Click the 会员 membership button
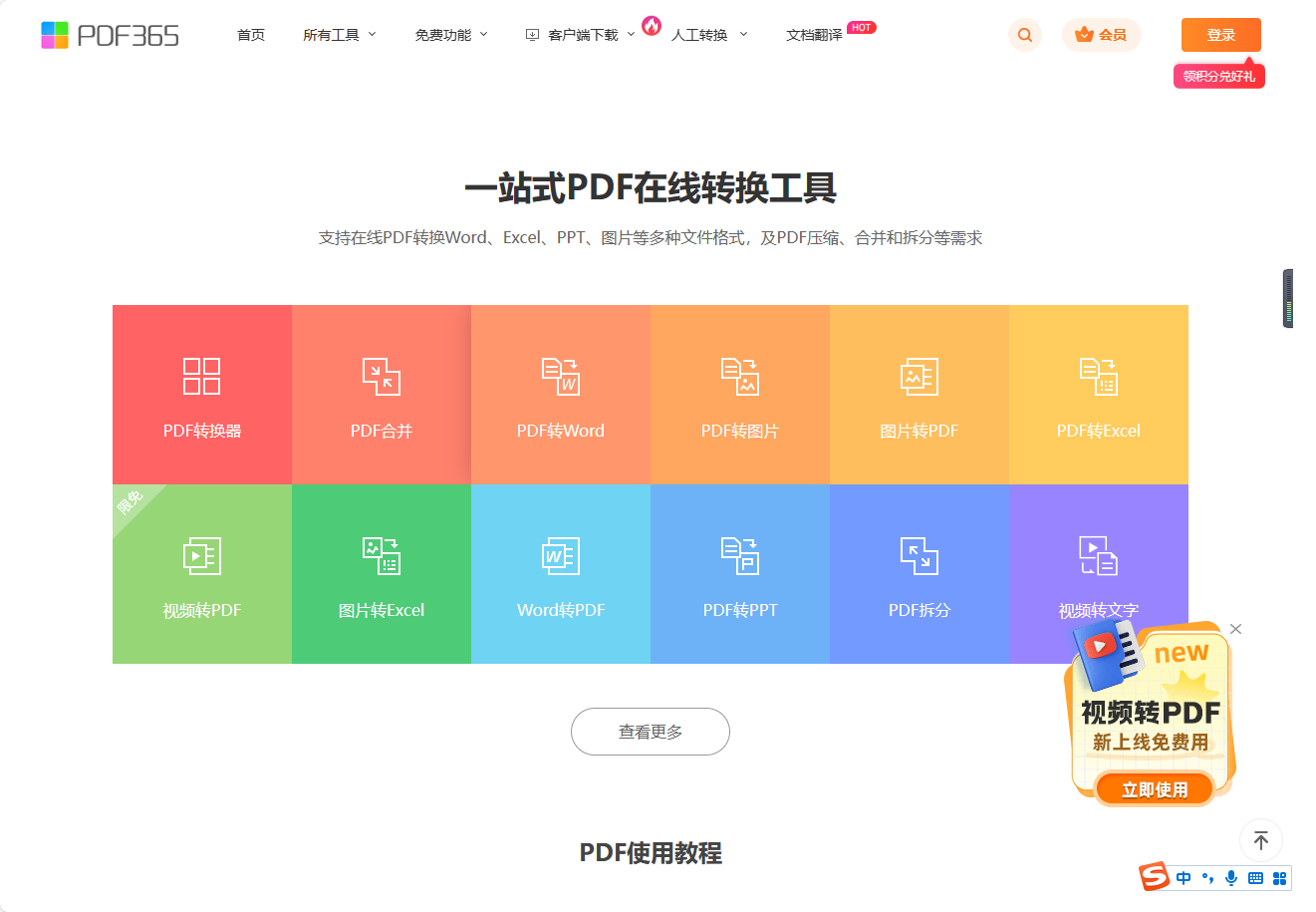 point(1101,35)
